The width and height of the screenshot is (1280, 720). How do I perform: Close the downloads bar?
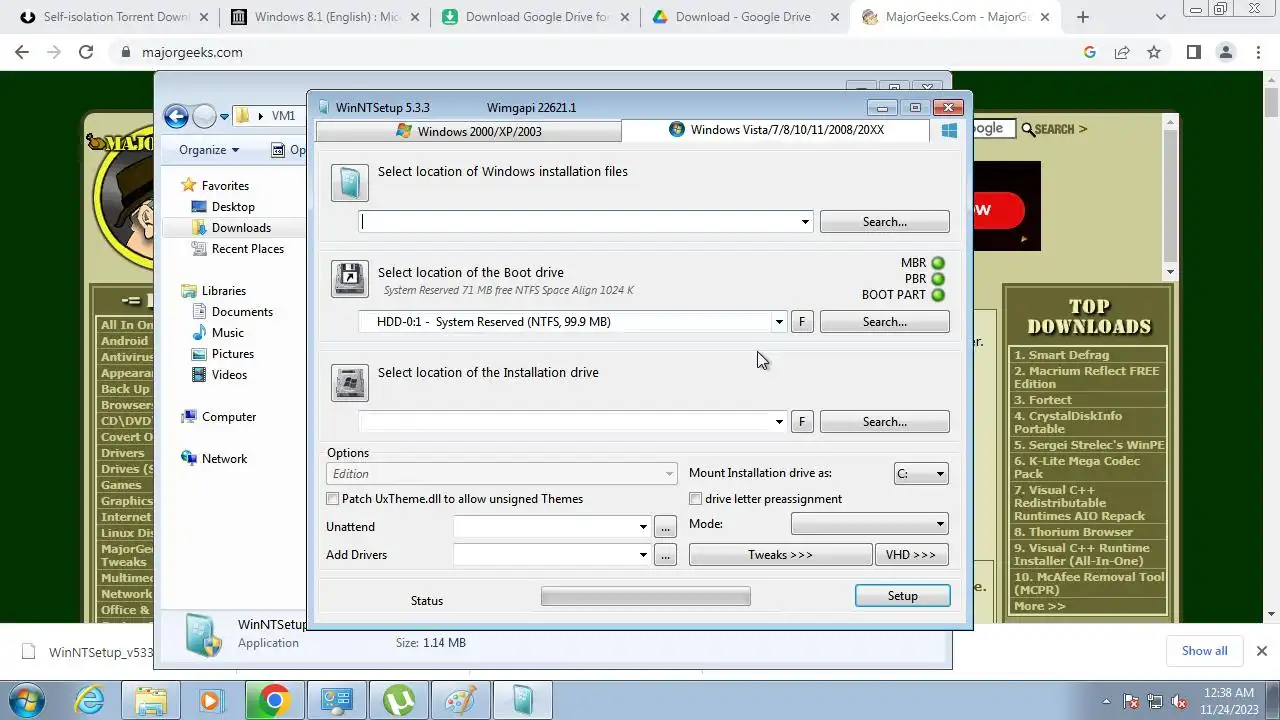click(1262, 650)
